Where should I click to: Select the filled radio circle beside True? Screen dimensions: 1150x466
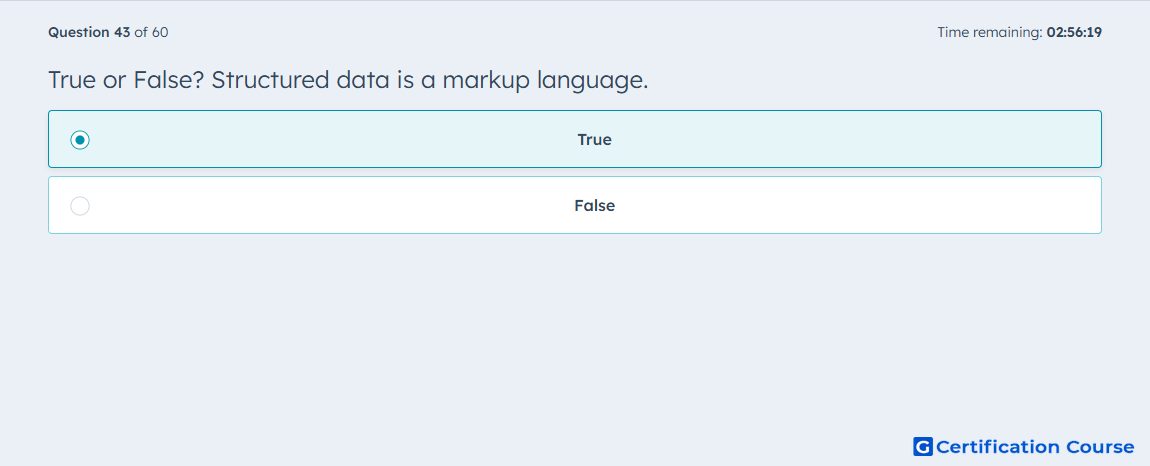[x=80, y=139]
